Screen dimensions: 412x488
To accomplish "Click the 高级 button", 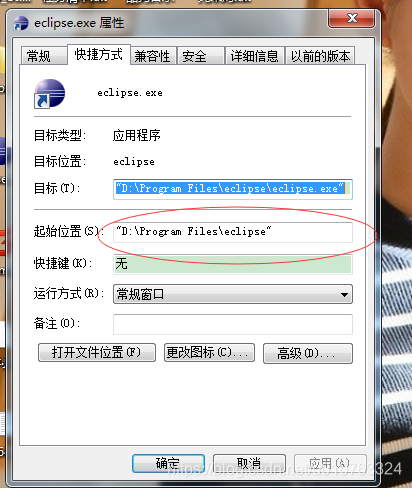I will pos(308,353).
